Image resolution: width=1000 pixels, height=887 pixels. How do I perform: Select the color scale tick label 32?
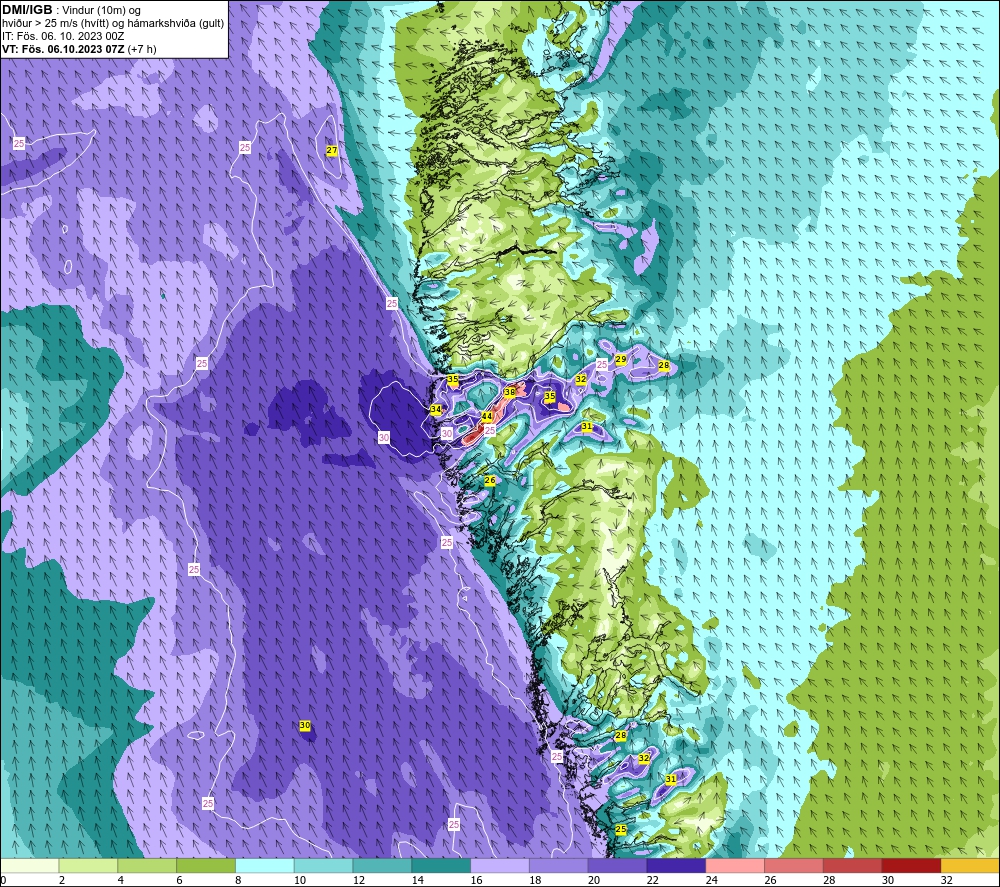click(x=946, y=880)
